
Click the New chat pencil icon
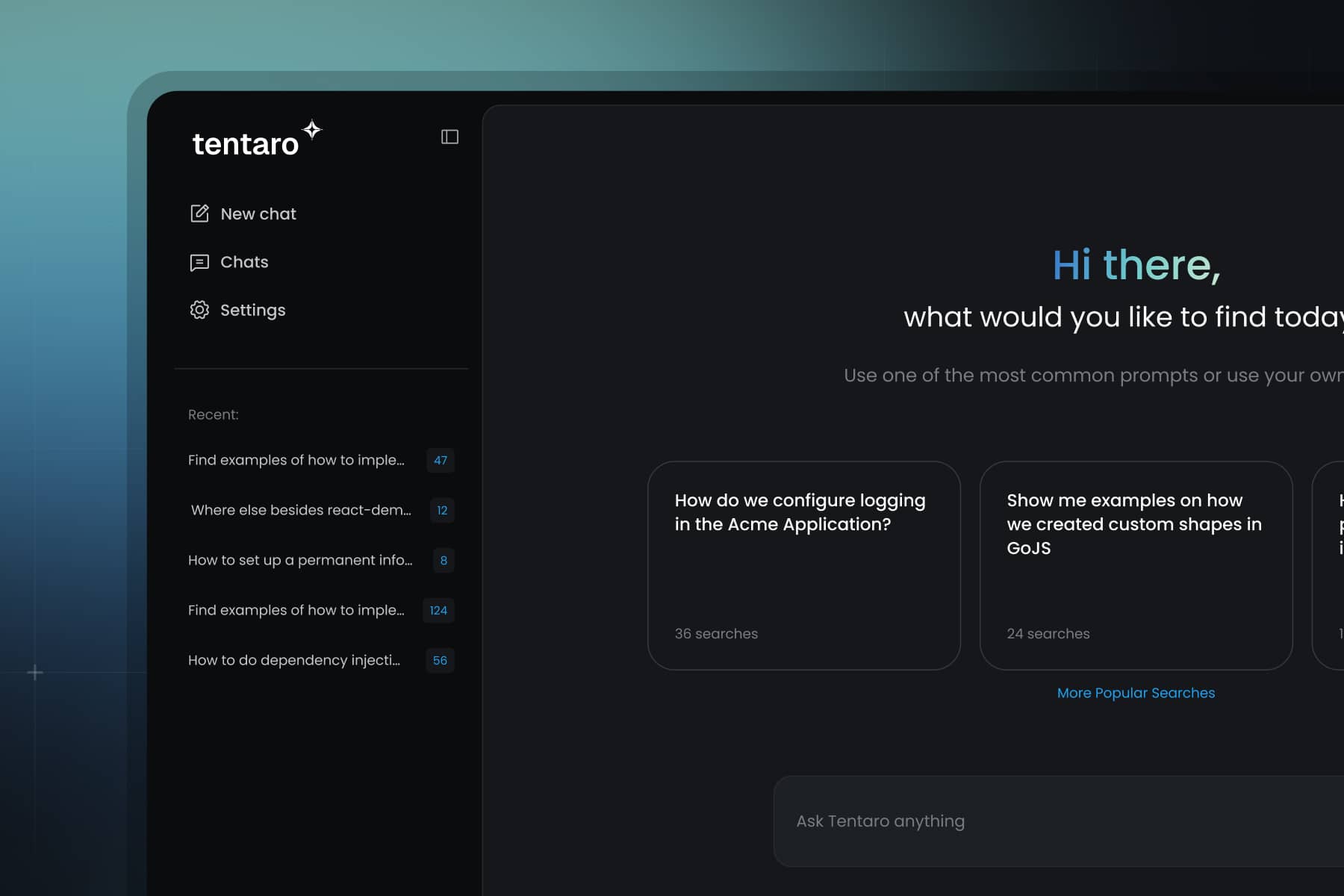click(x=199, y=214)
